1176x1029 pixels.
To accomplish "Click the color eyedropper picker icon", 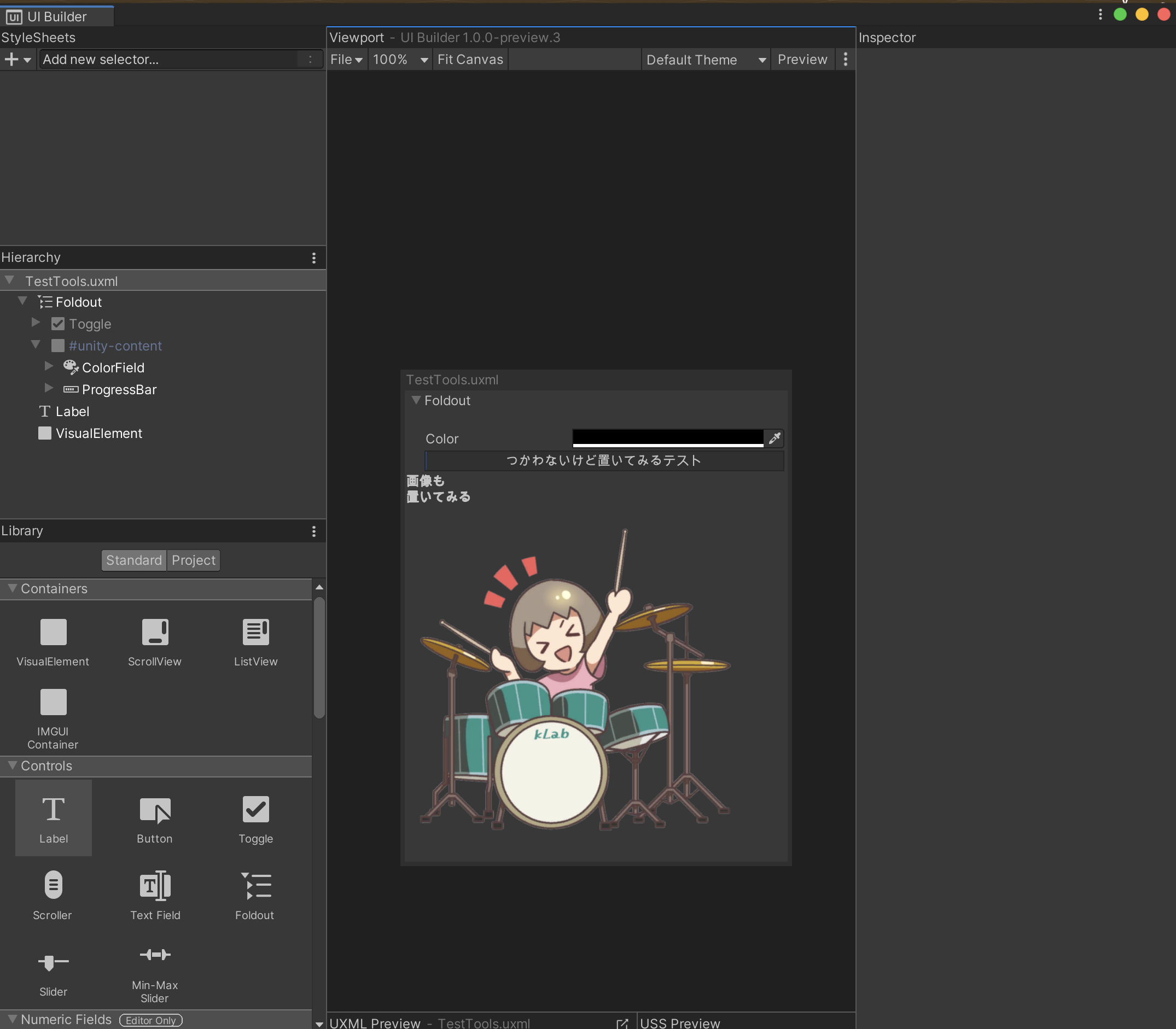I will [x=775, y=439].
